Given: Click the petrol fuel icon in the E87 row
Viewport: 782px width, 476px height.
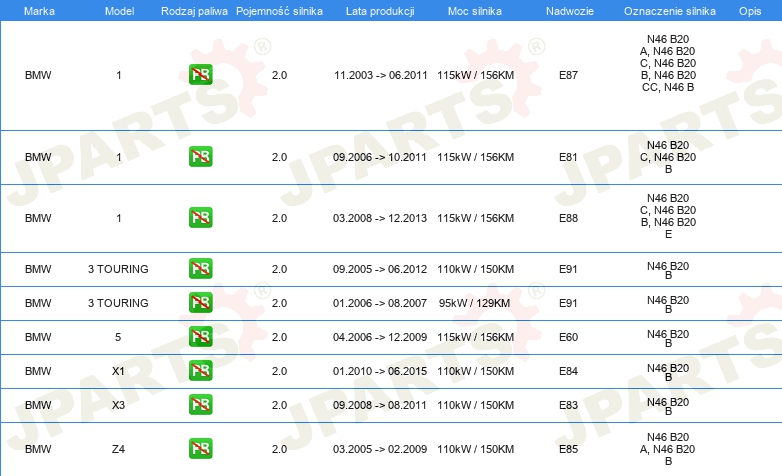Looking at the screenshot, I should [200, 75].
